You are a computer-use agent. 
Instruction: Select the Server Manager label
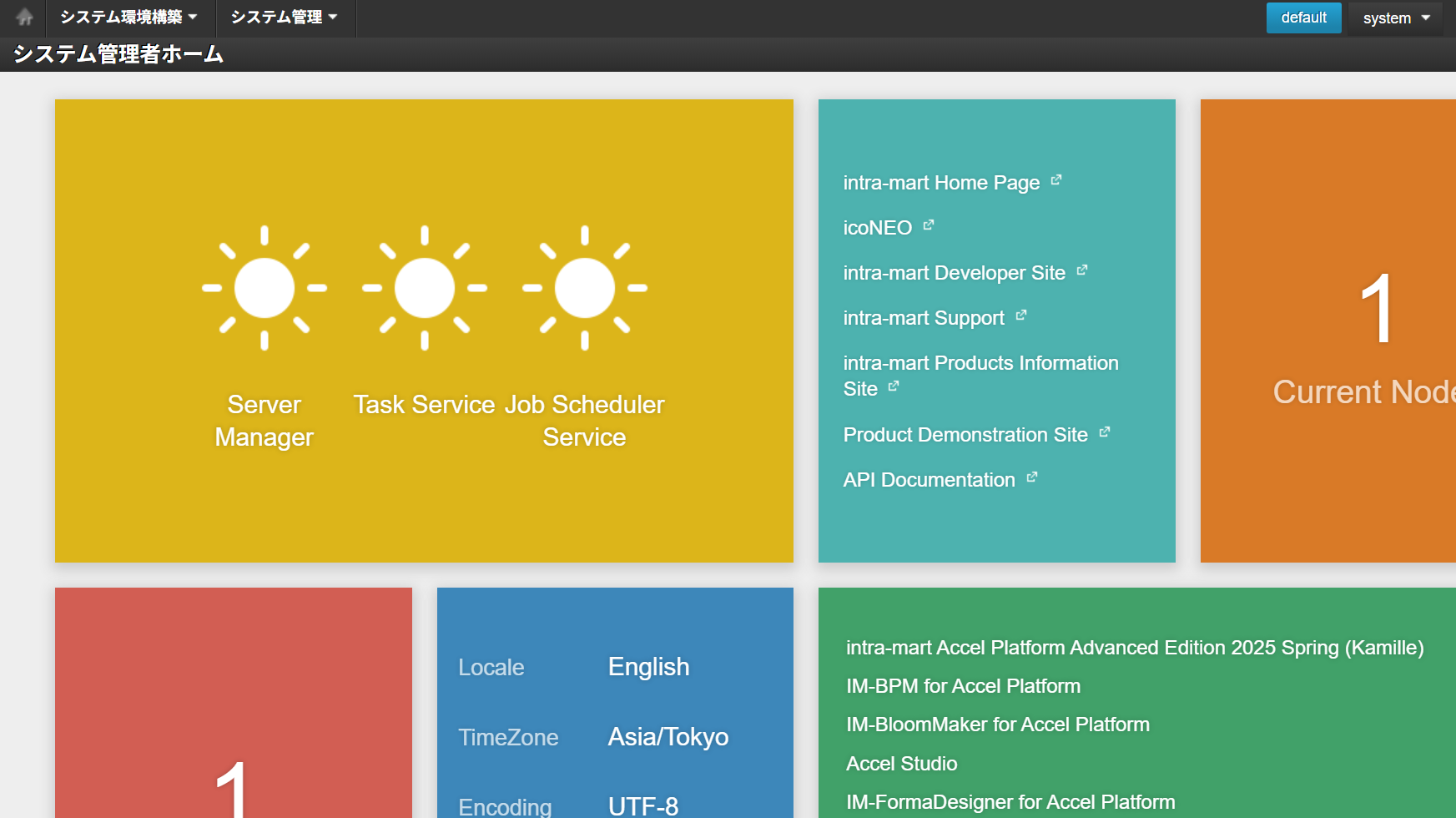(x=264, y=421)
